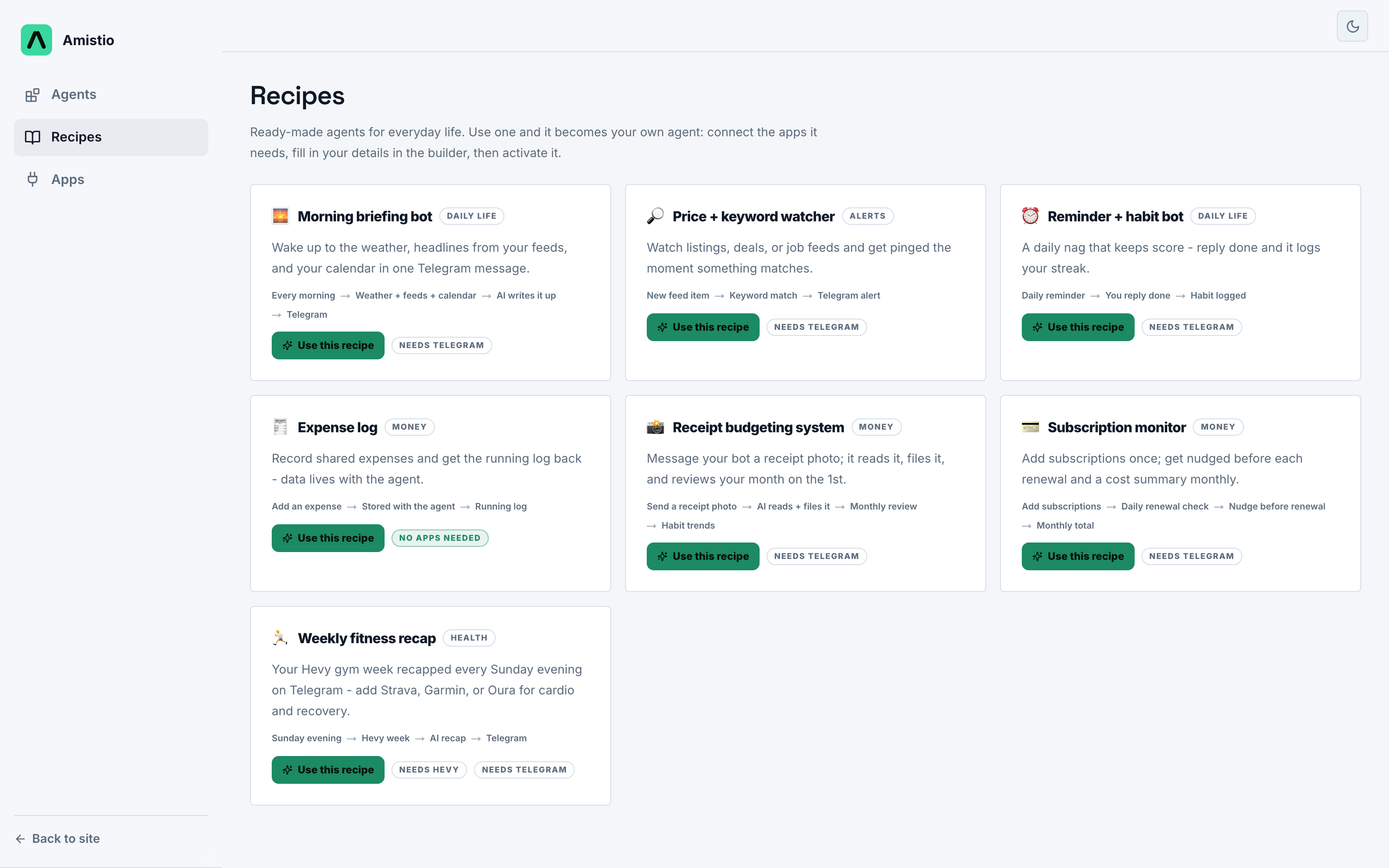Image resolution: width=1389 pixels, height=868 pixels.
Task: Click the alarm clock icon on Reminder + habit bot
Action: pyautogui.click(x=1030, y=217)
